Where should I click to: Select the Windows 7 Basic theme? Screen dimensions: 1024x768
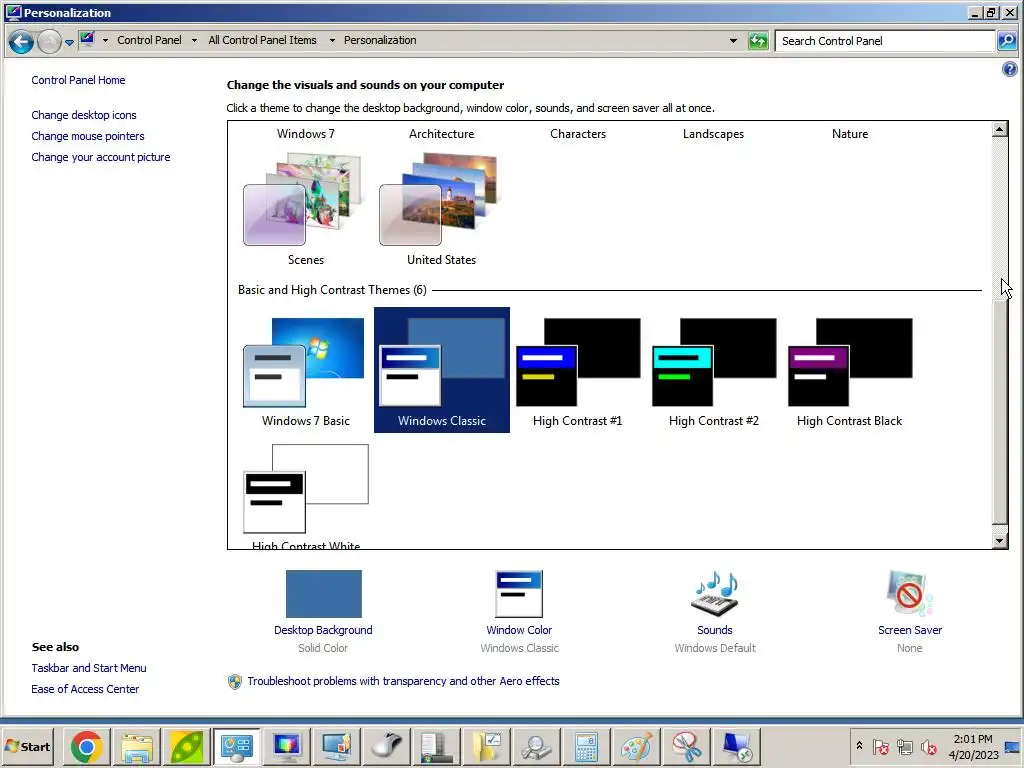306,370
